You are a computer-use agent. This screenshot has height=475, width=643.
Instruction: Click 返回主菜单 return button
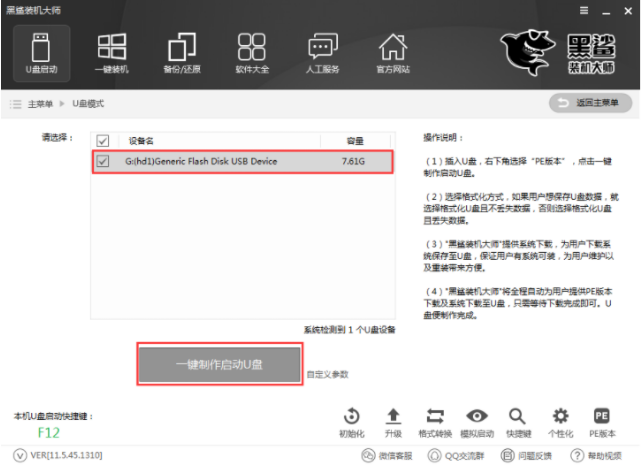coord(590,104)
